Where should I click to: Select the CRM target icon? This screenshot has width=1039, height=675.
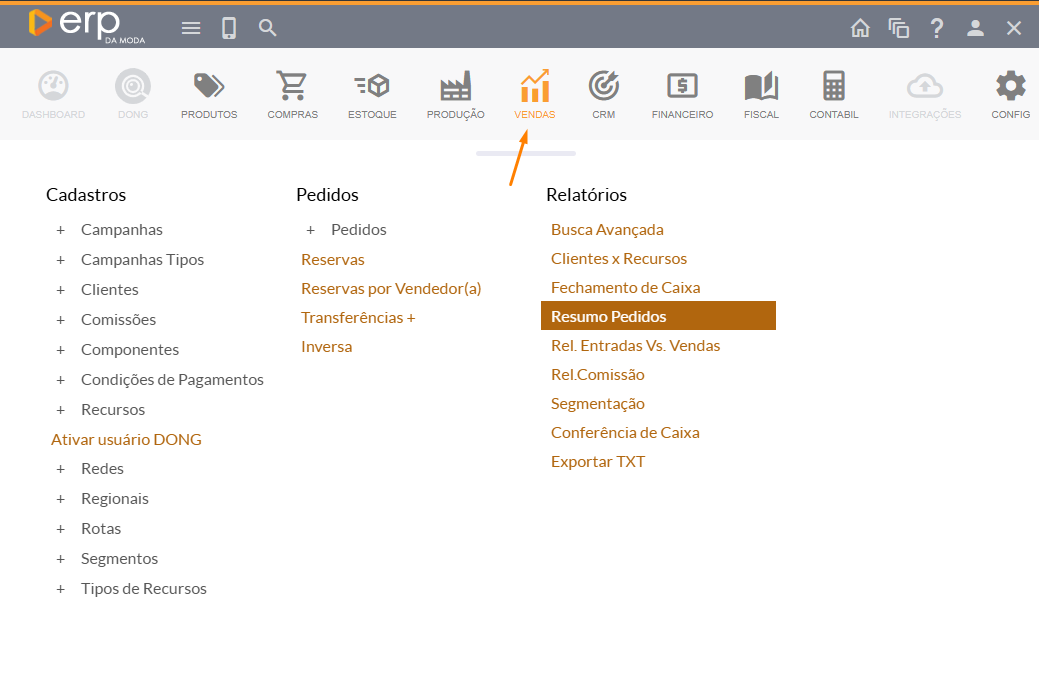tap(603, 87)
